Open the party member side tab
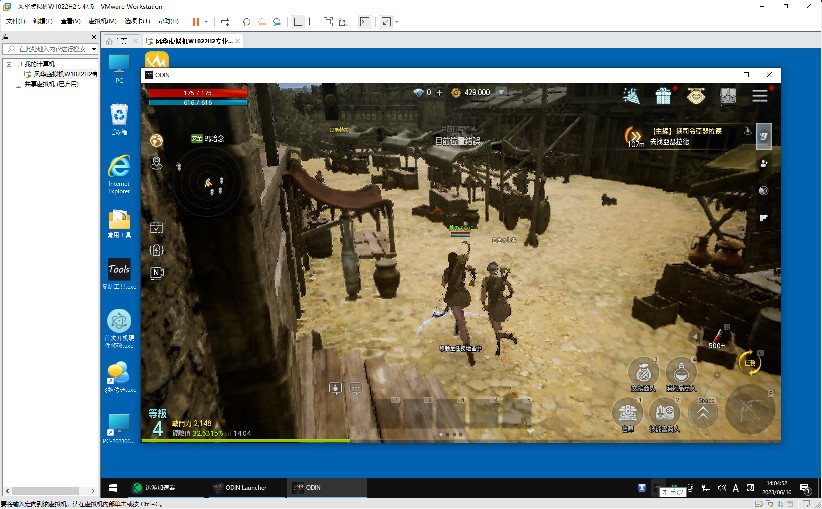822x509 pixels. coord(764,164)
